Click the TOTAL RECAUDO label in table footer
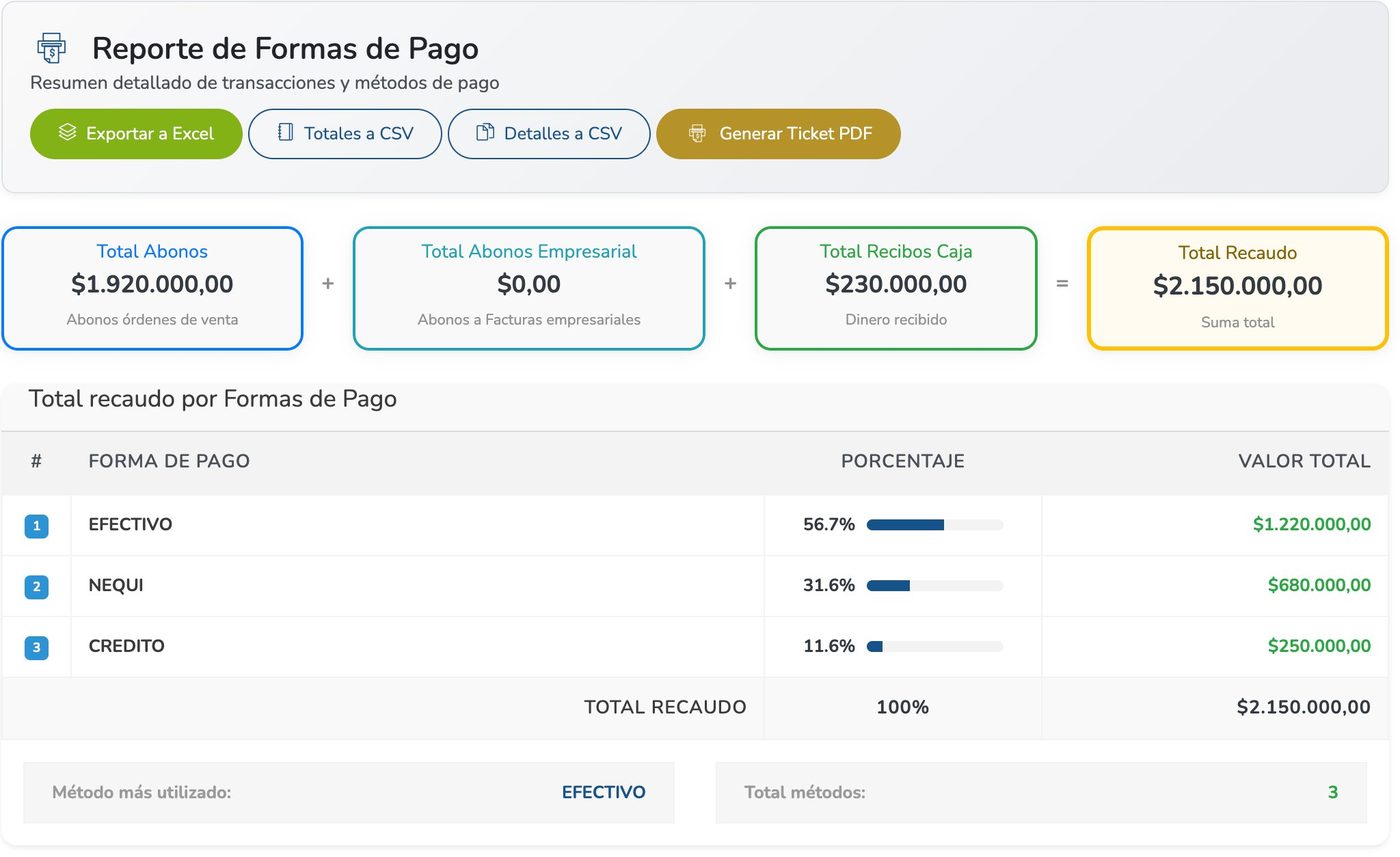The width and height of the screenshot is (1400, 857). pos(665,707)
